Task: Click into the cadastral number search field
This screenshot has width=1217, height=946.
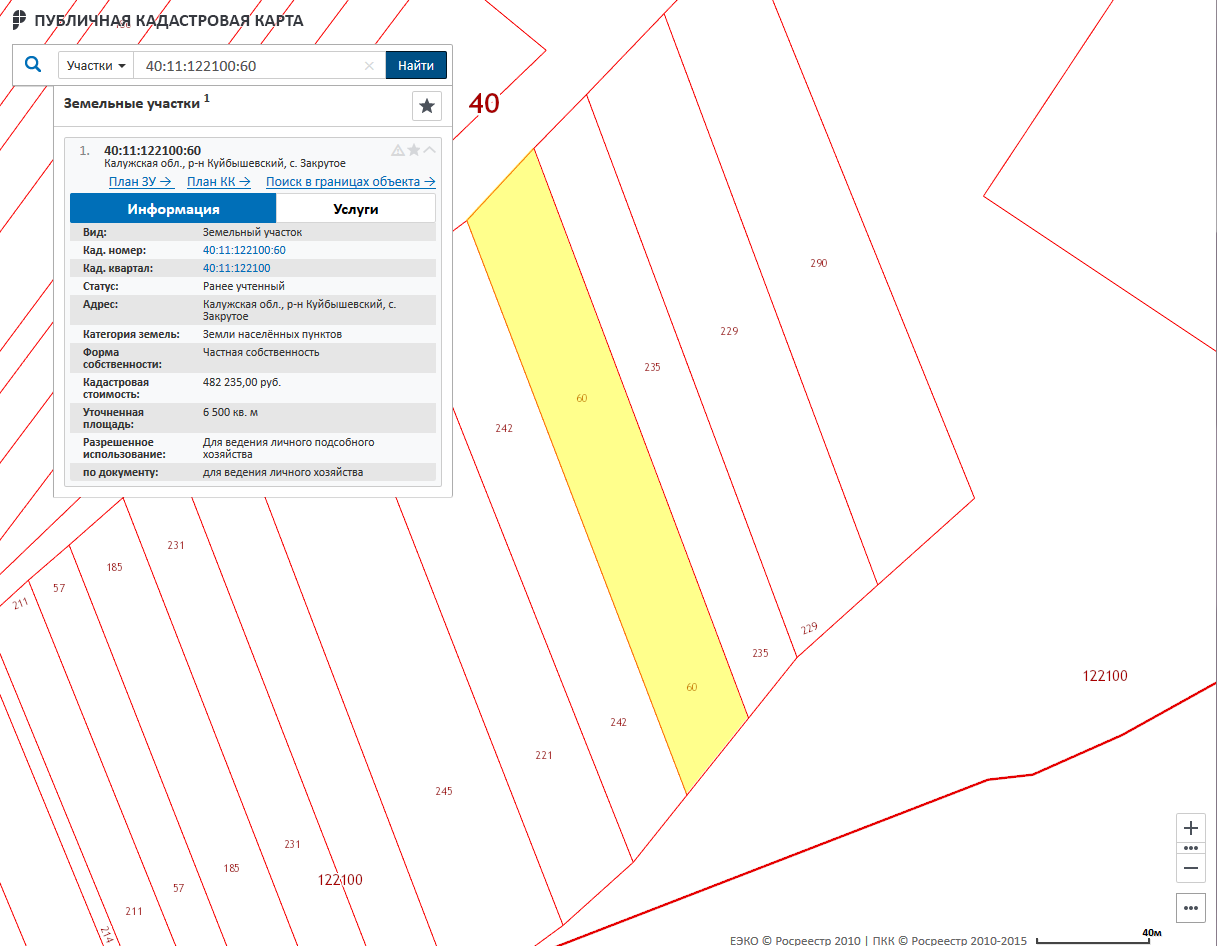Action: point(250,66)
